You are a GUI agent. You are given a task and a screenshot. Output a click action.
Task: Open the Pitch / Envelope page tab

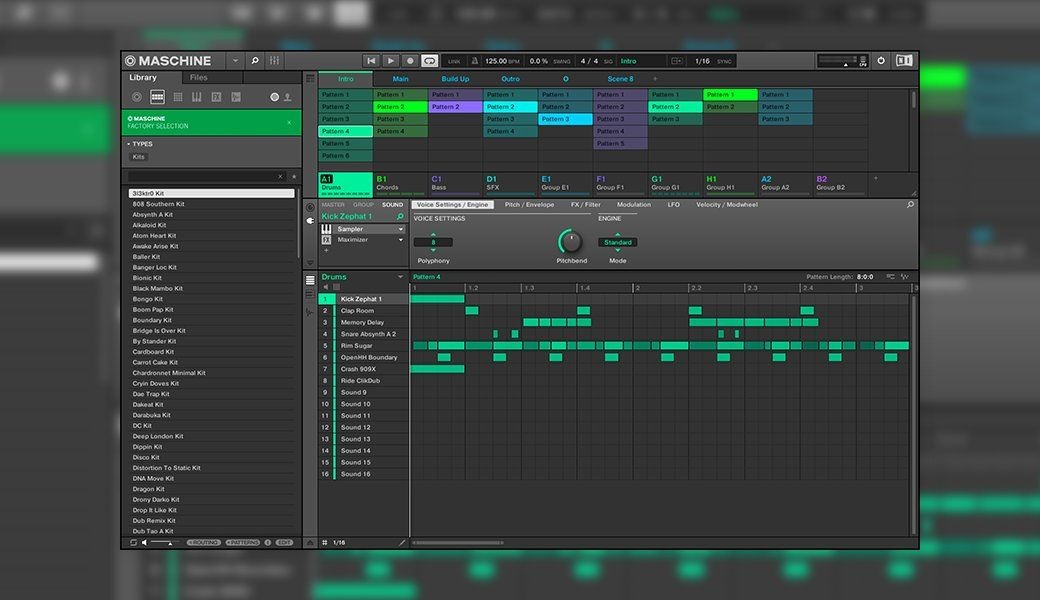coord(529,205)
